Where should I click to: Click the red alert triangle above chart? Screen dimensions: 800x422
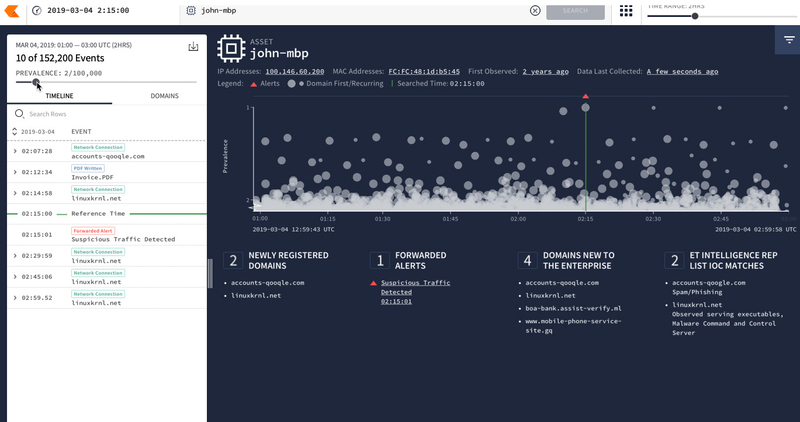pos(586,96)
